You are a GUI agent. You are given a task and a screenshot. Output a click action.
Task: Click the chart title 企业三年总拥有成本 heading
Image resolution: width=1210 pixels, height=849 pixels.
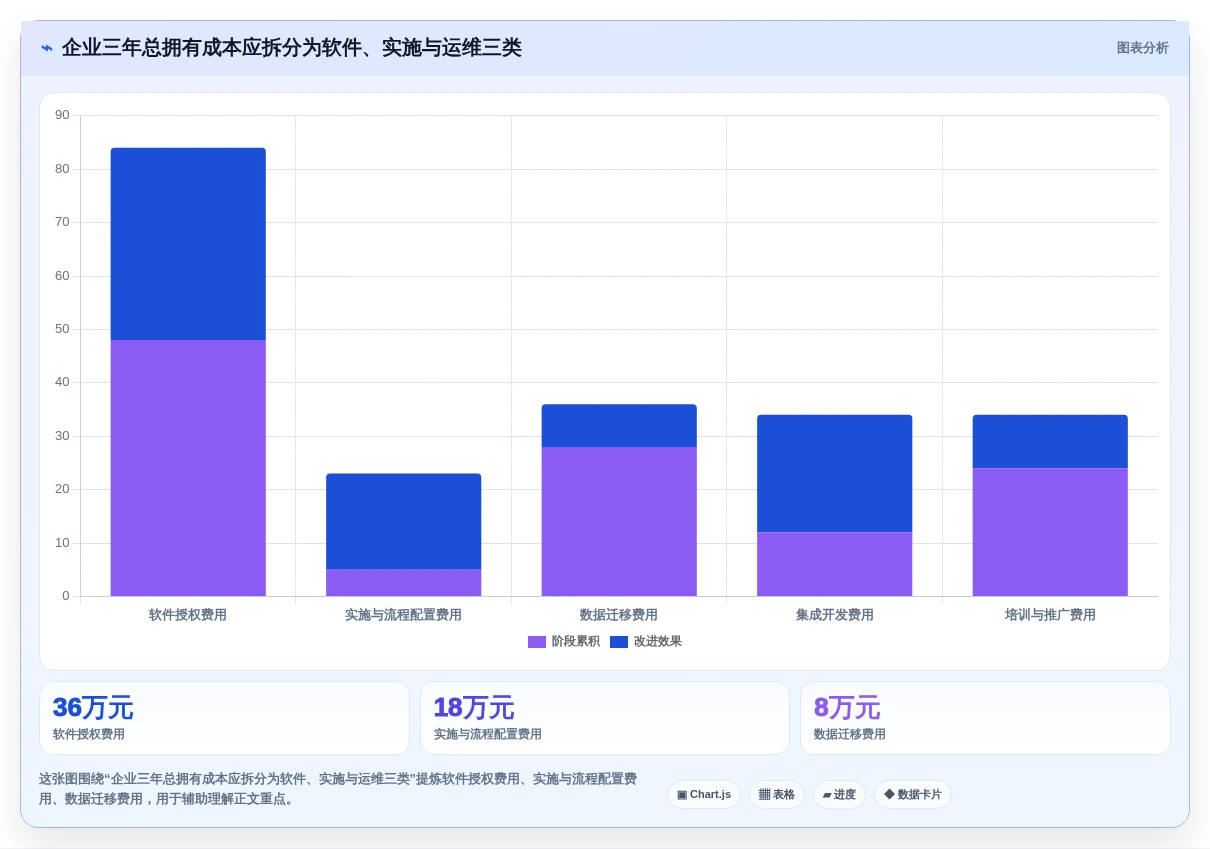(x=291, y=48)
